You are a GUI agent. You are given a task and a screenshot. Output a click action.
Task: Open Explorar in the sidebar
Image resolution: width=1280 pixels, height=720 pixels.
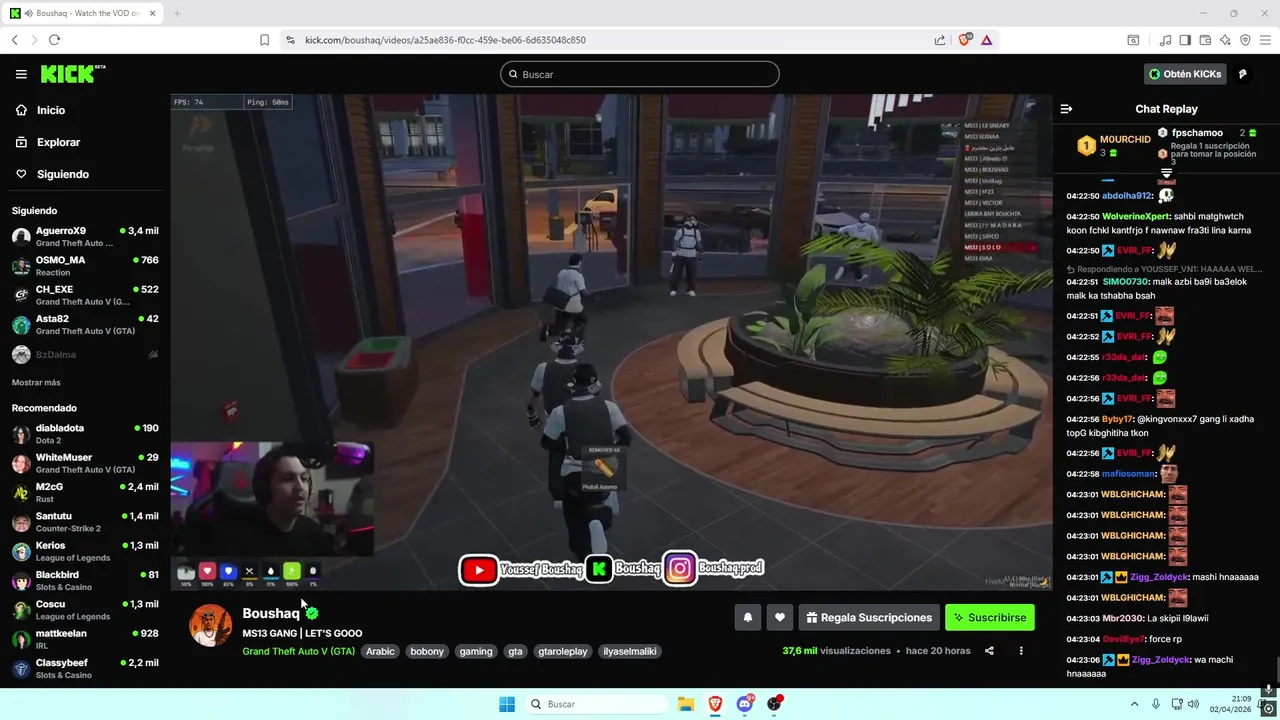coord(58,142)
